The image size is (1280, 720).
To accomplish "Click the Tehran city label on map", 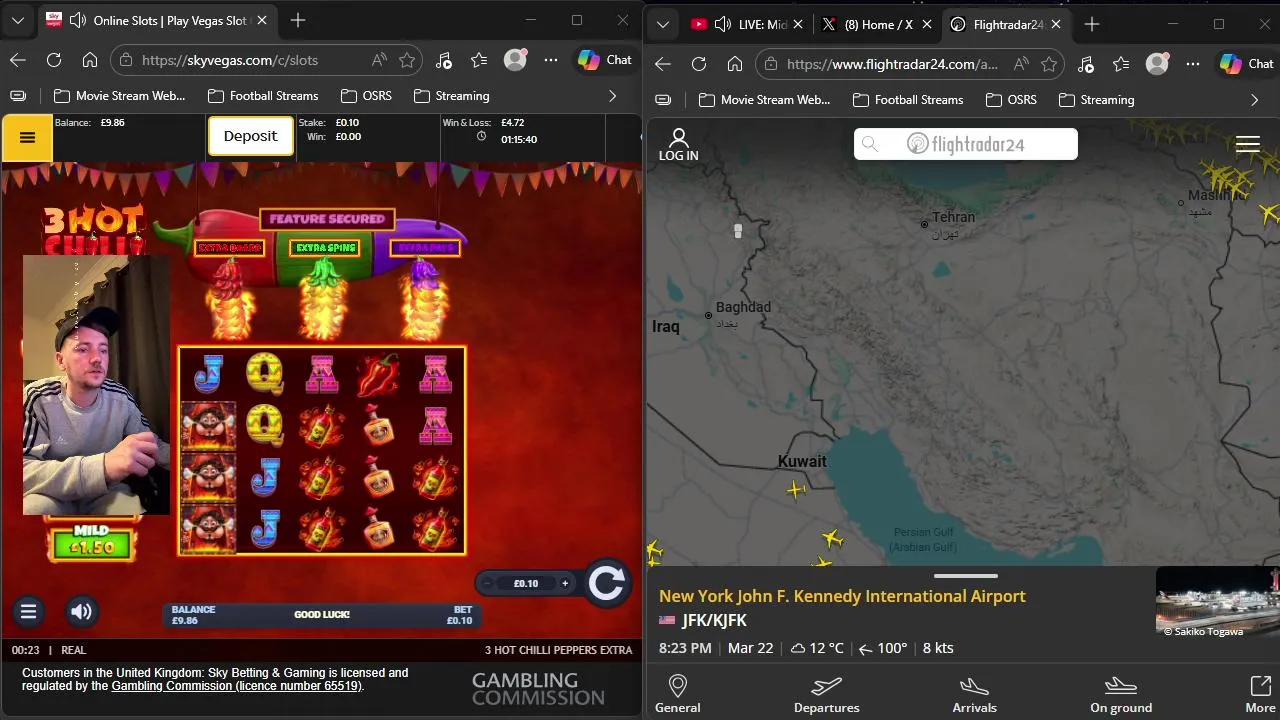I will tap(953, 217).
